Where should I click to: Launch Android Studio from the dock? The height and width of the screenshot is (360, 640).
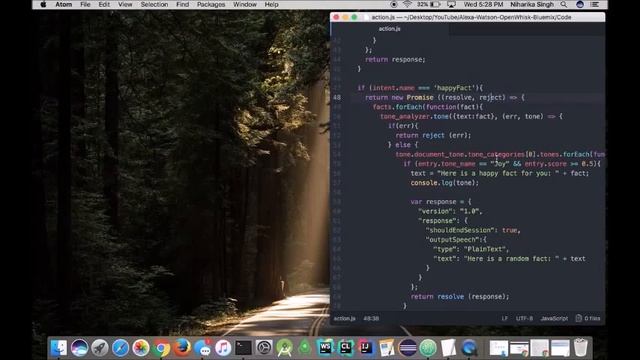coord(284,348)
